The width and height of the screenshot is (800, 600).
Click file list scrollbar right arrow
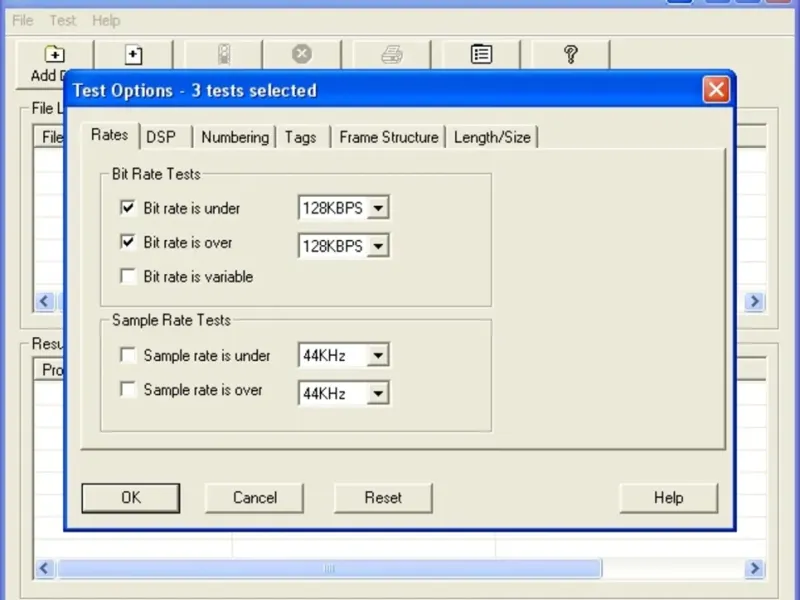755,301
